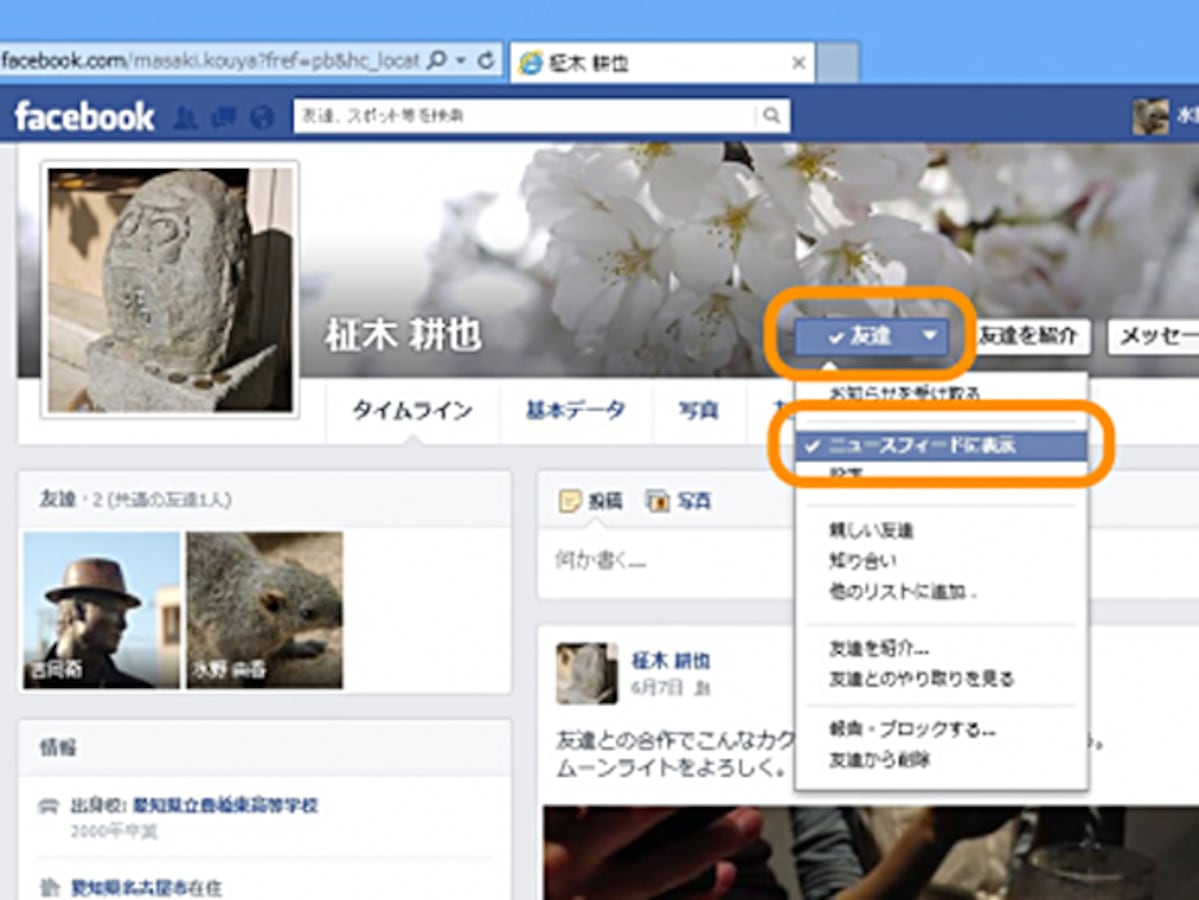
Task: Click the browser refresh icon in address bar
Action: tap(485, 59)
